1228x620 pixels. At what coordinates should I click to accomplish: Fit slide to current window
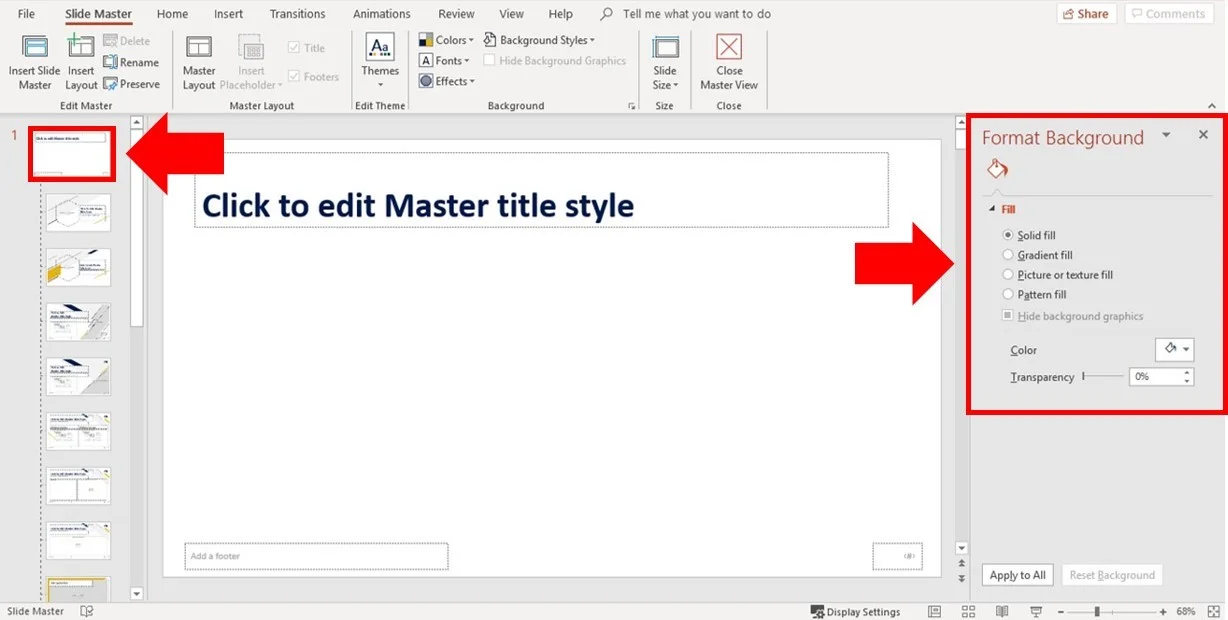(1214, 611)
